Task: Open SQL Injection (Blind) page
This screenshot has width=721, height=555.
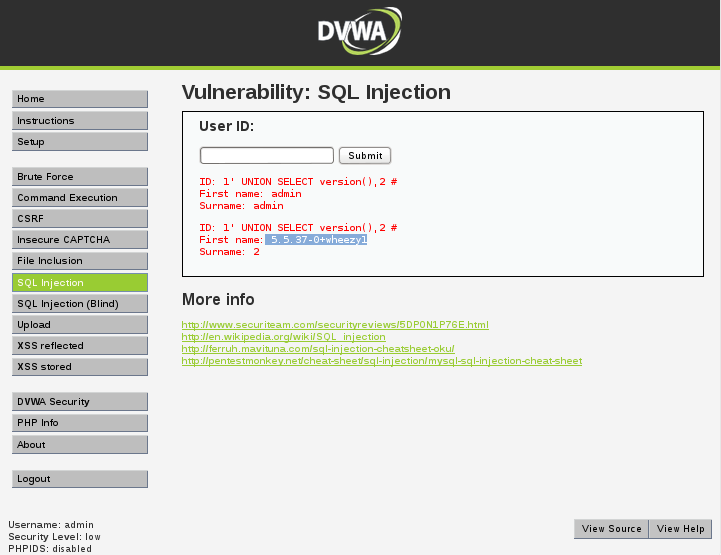Action: click(80, 304)
